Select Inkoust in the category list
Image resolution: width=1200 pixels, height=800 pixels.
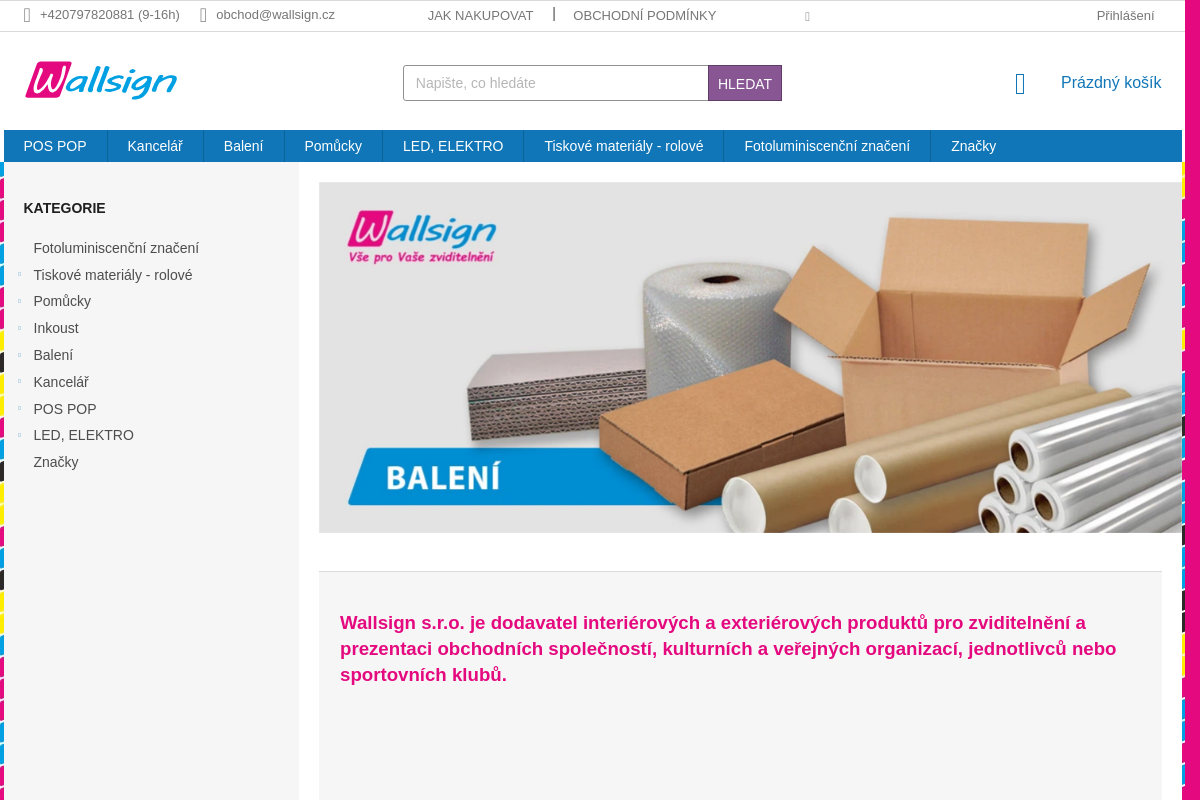pos(56,328)
